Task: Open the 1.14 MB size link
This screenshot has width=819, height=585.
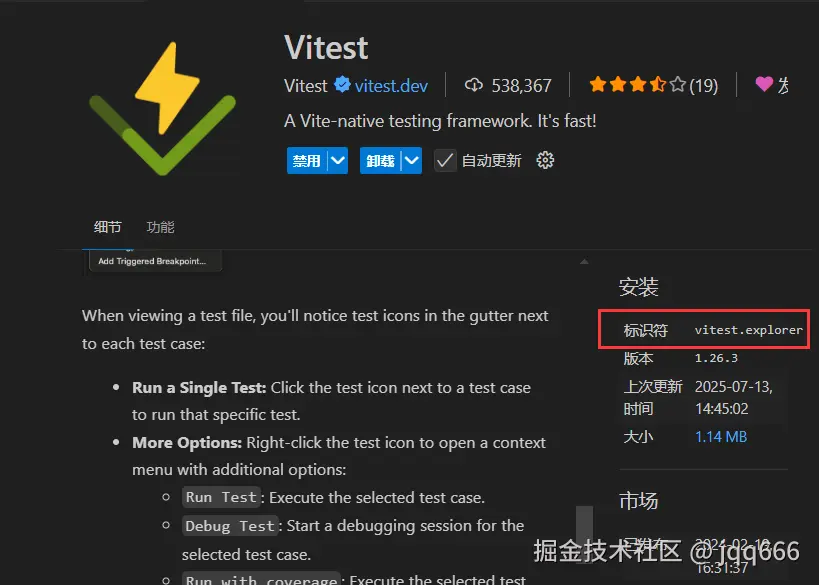Action: [x=721, y=437]
